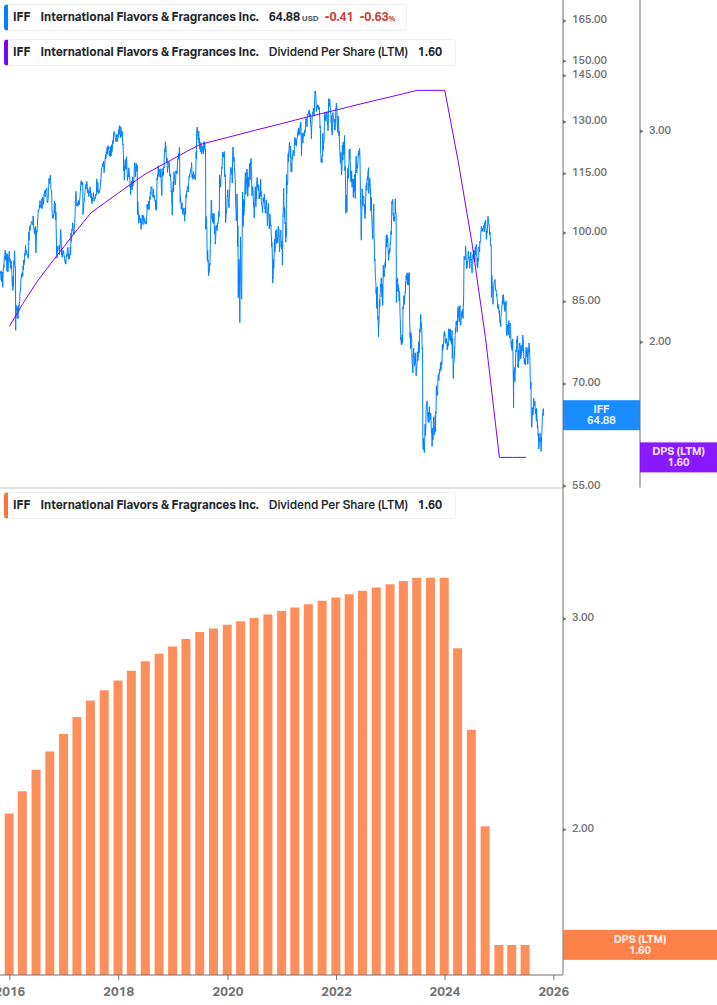The width and height of the screenshot is (717, 1005).
Task: Click the 2016 label on time axis
Action: click(x=12, y=992)
